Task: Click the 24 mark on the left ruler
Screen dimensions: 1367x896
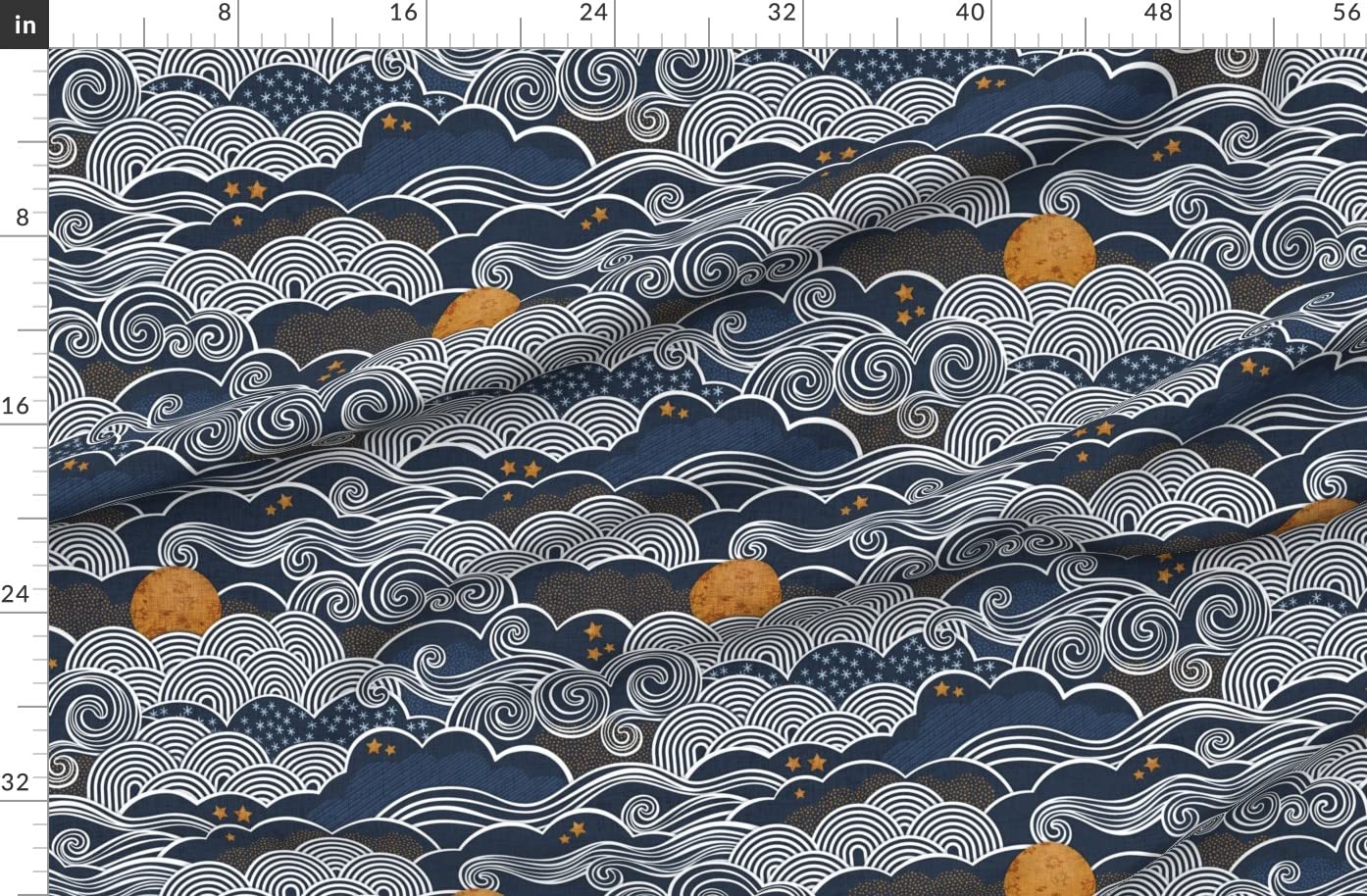Action: [x=15, y=594]
